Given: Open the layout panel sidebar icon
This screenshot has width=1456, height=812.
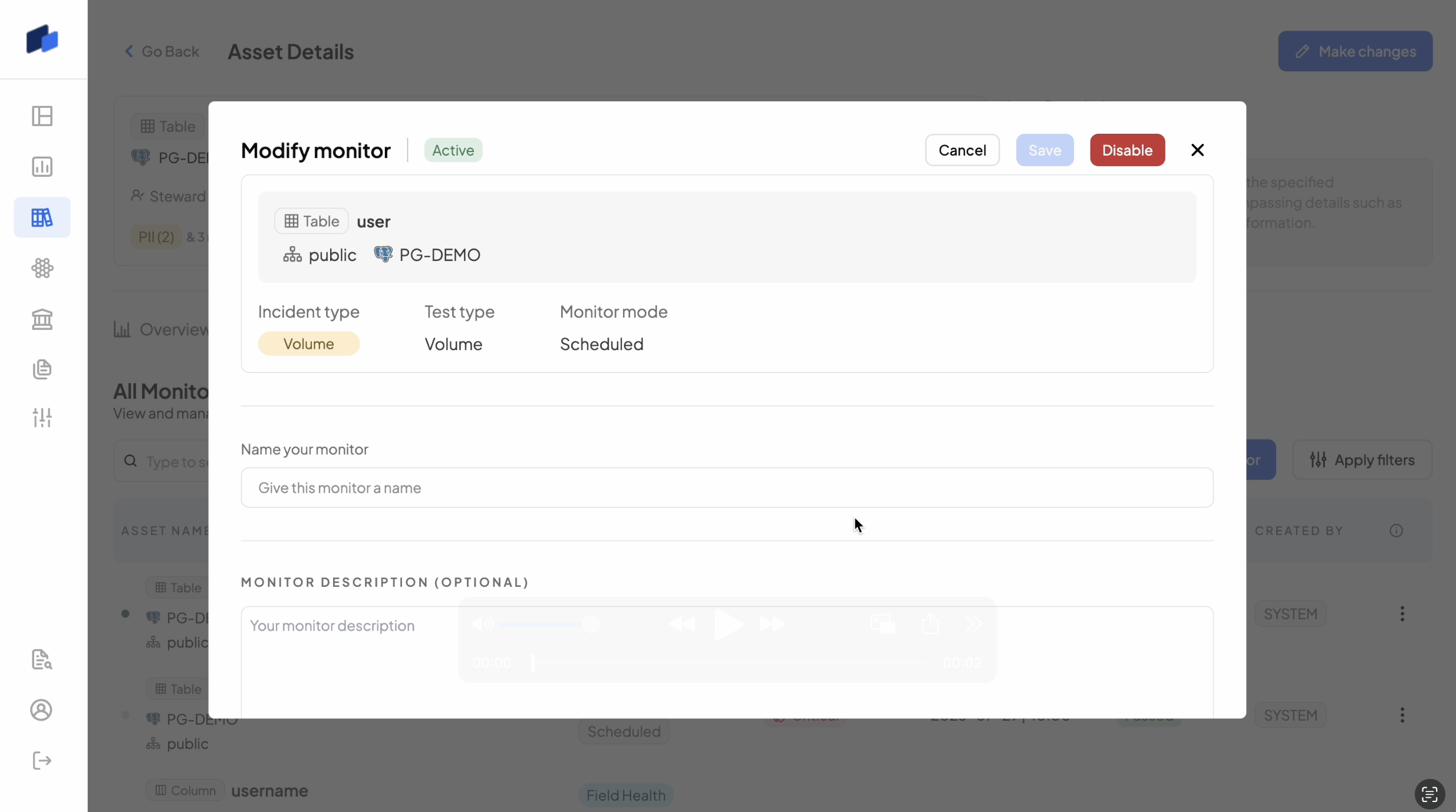Looking at the screenshot, I should click(x=42, y=116).
